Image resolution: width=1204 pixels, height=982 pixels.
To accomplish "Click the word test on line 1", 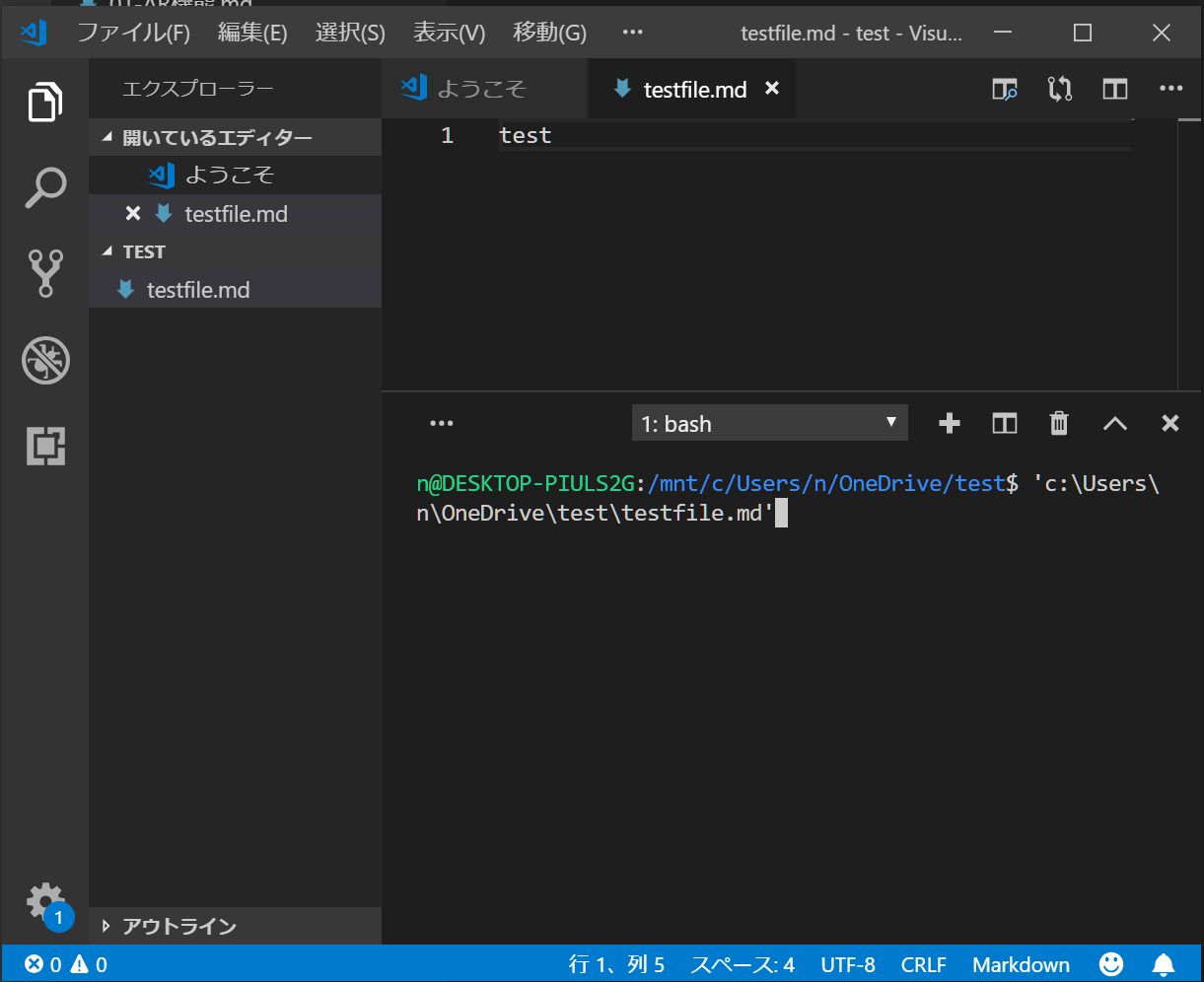I will click(526, 135).
